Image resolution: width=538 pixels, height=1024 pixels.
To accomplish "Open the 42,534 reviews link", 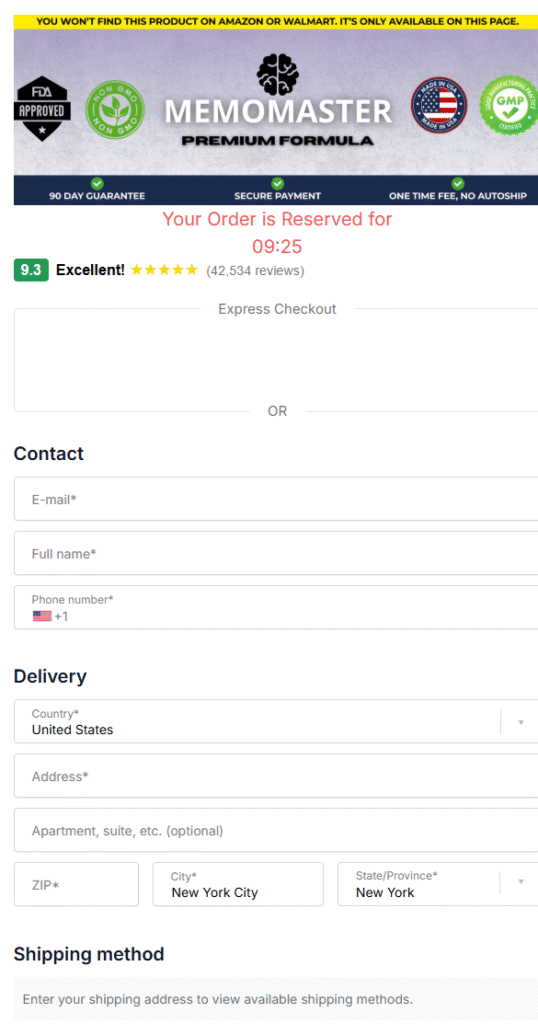I will 255,270.
